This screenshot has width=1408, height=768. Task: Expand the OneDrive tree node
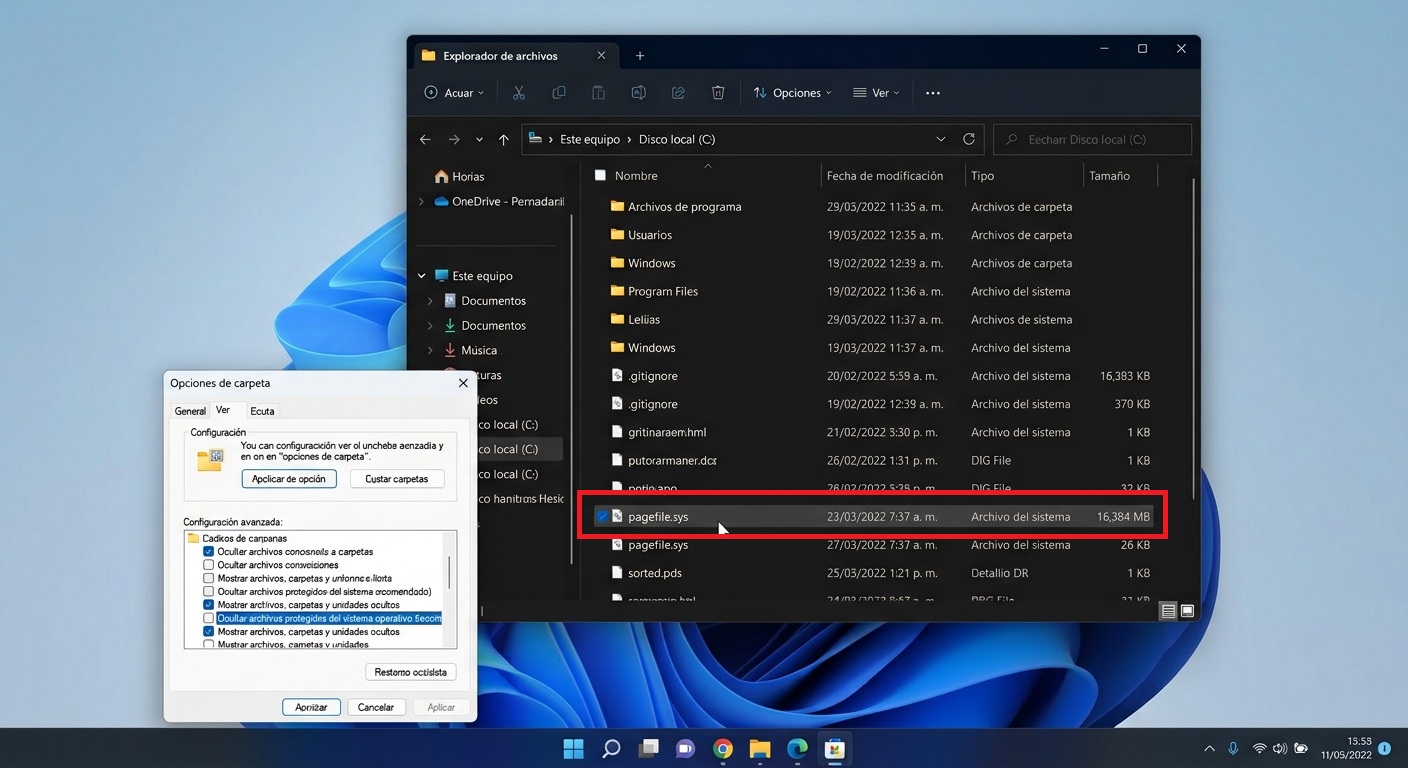[422, 201]
